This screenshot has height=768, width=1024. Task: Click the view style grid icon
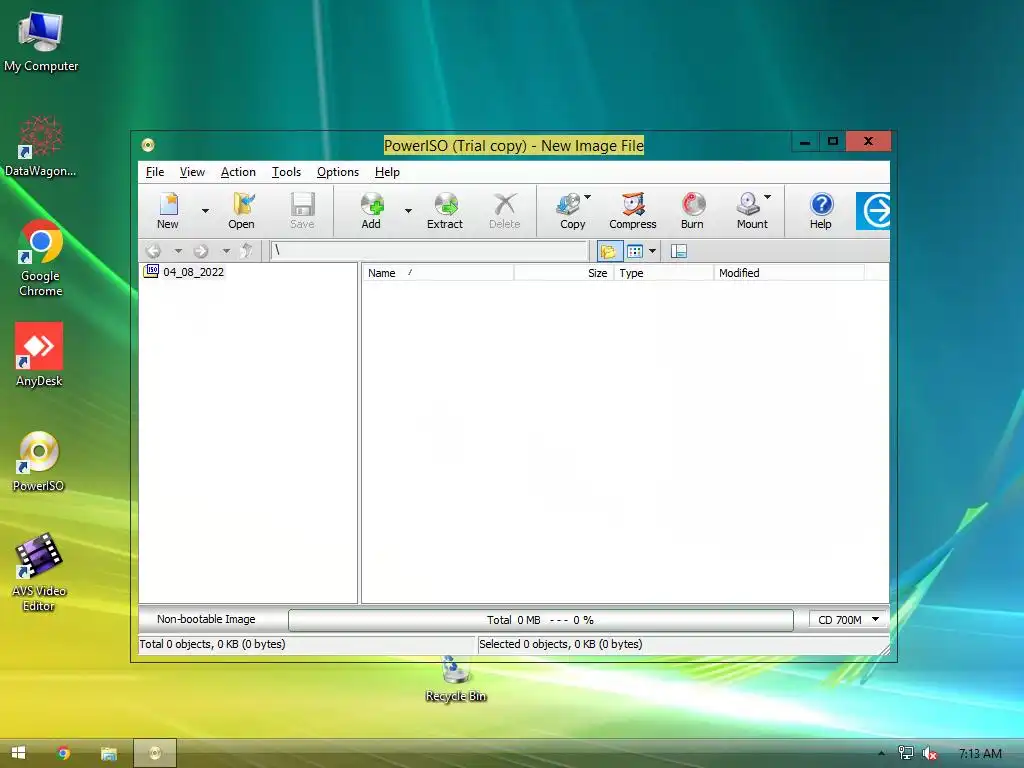(635, 251)
